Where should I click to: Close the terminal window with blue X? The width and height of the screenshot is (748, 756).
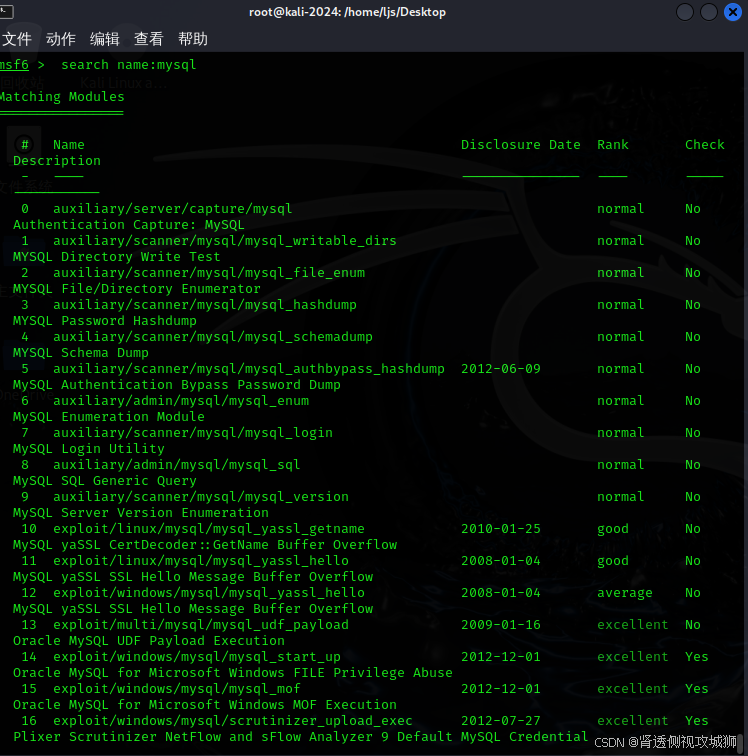[733, 12]
